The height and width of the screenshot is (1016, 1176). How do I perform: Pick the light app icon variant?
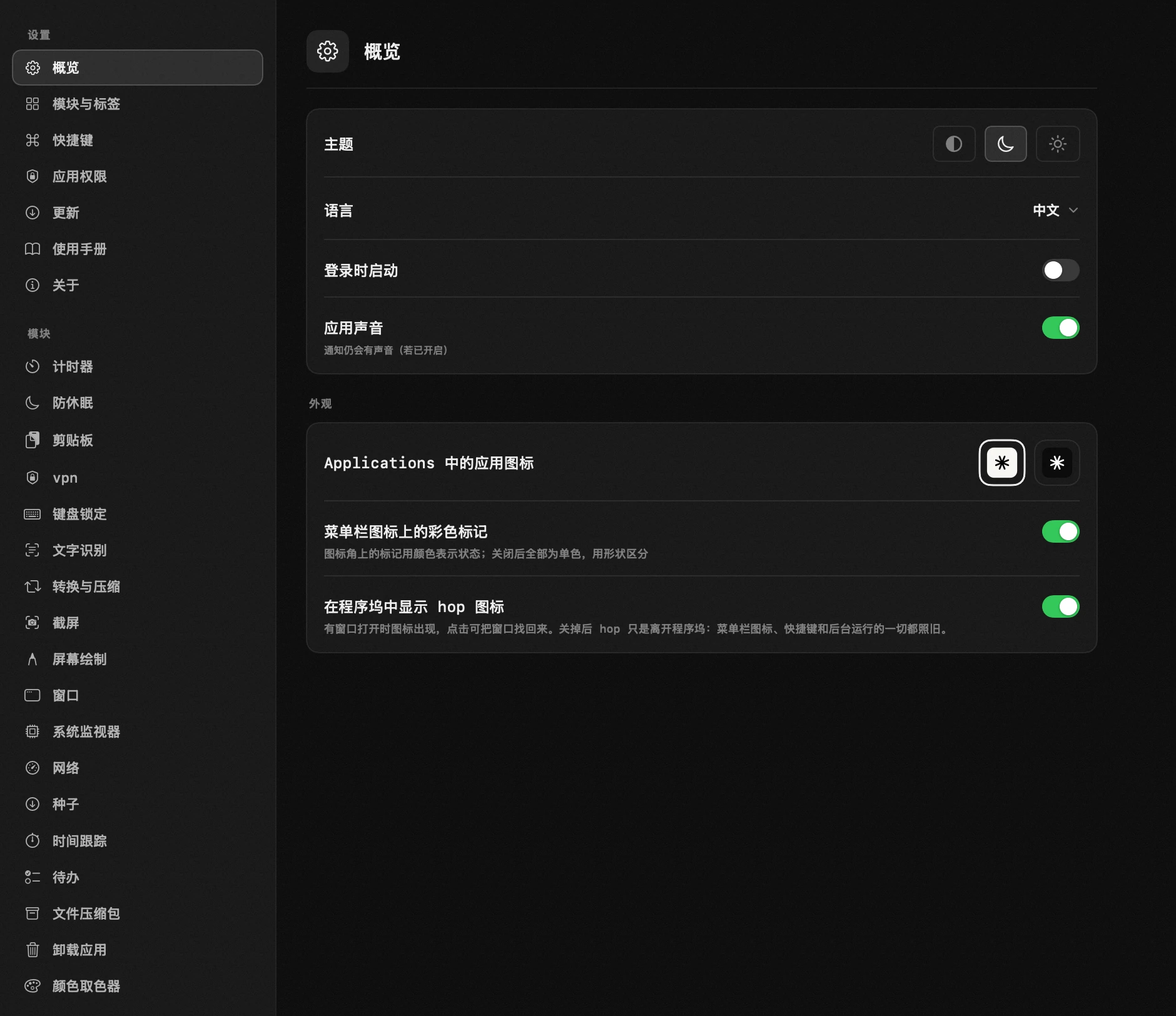[1001, 463]
